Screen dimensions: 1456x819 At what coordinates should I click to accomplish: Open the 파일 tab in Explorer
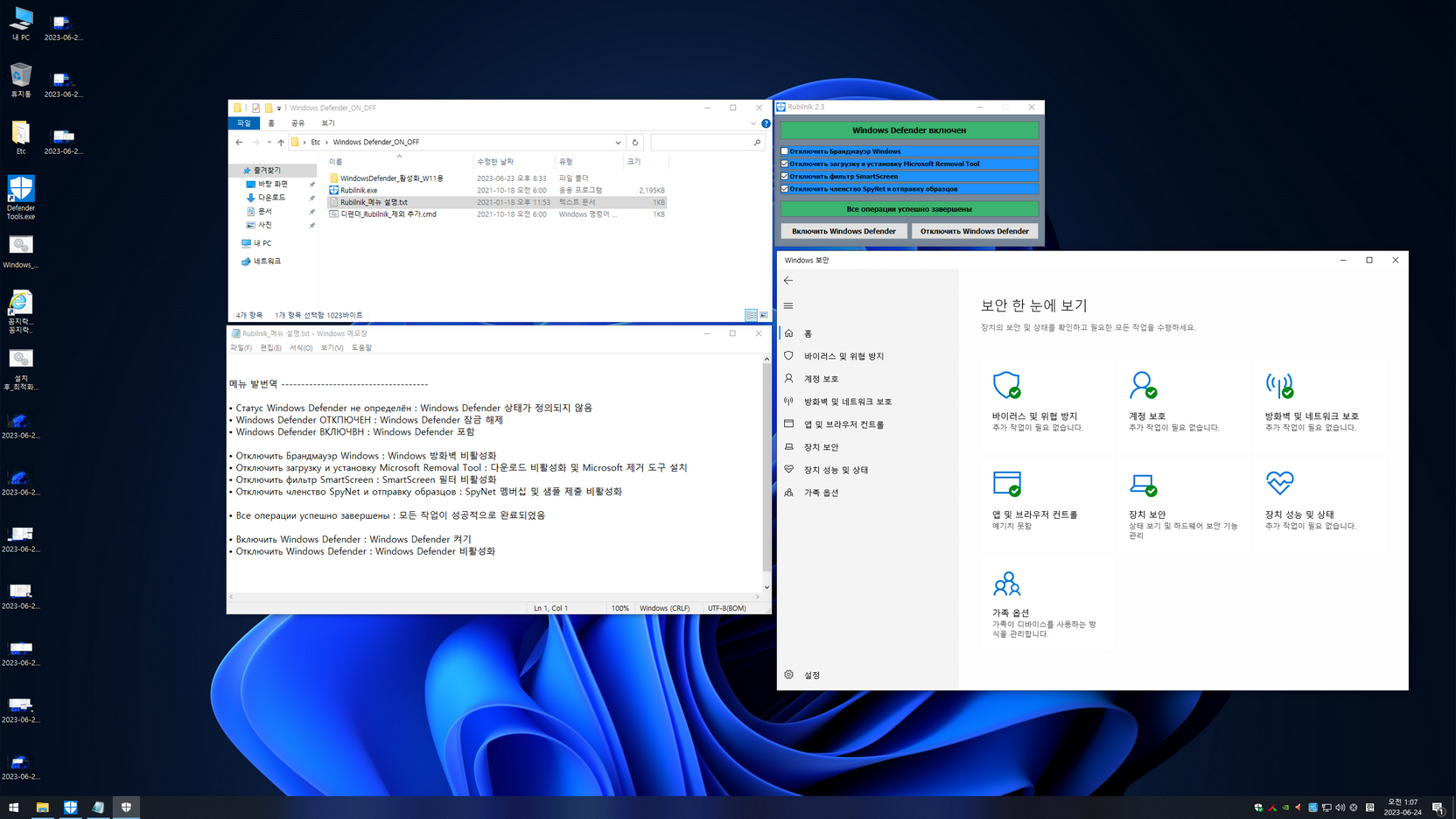click(244, 123)
